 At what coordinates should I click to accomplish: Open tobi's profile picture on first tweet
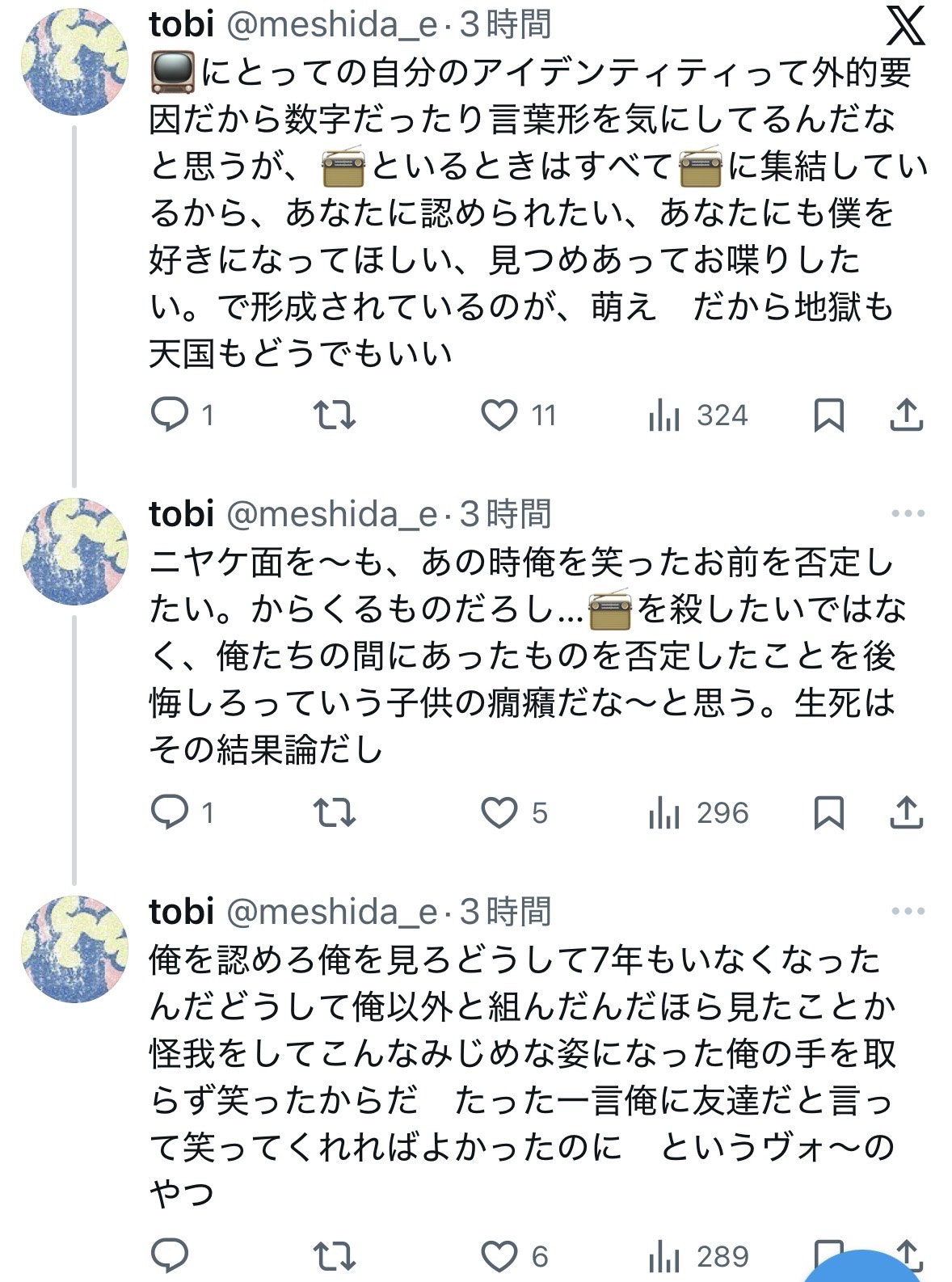(x=74, y=62)
